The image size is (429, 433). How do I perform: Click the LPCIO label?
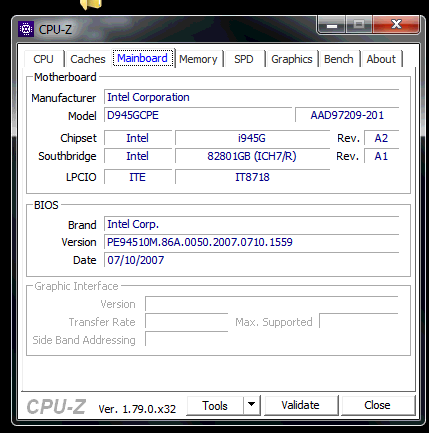(81, 177)
